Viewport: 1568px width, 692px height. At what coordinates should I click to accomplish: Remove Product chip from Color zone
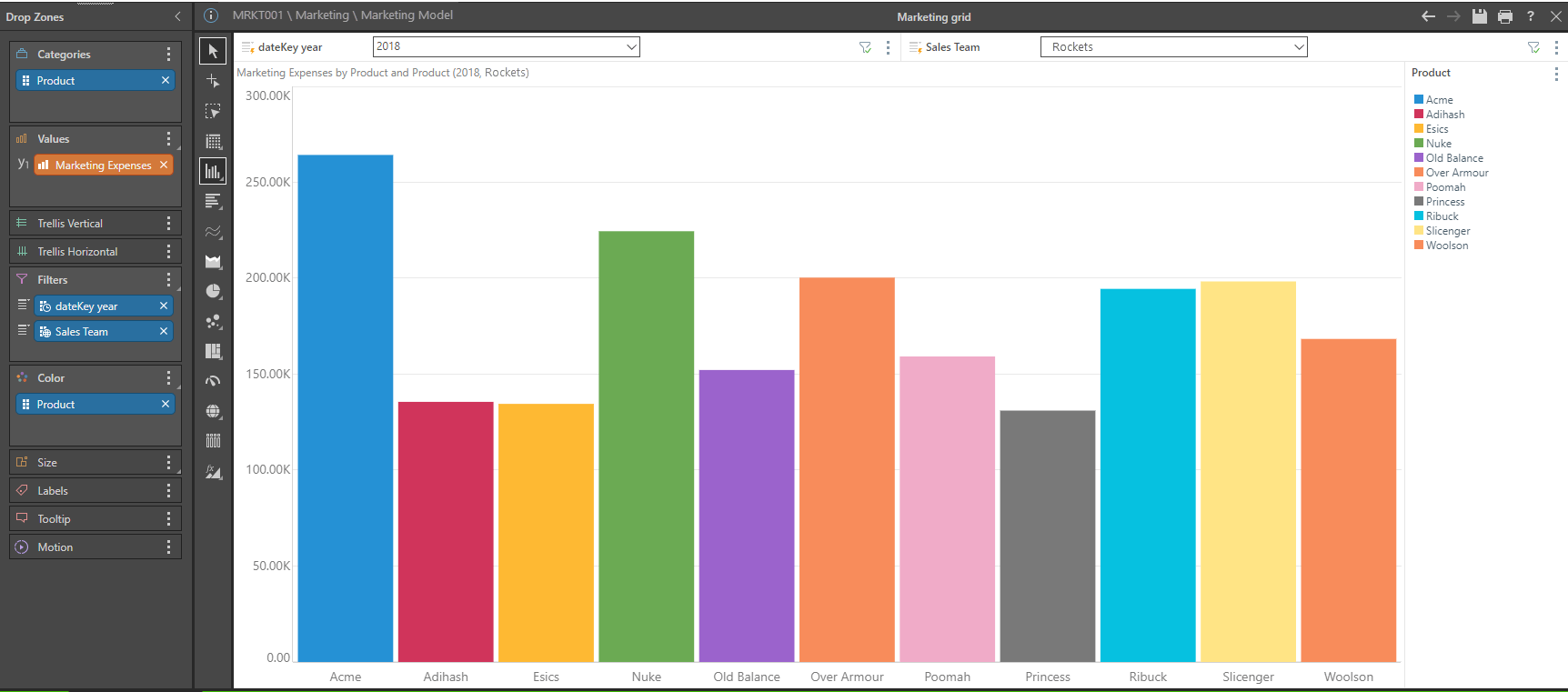tap(166, 404)
